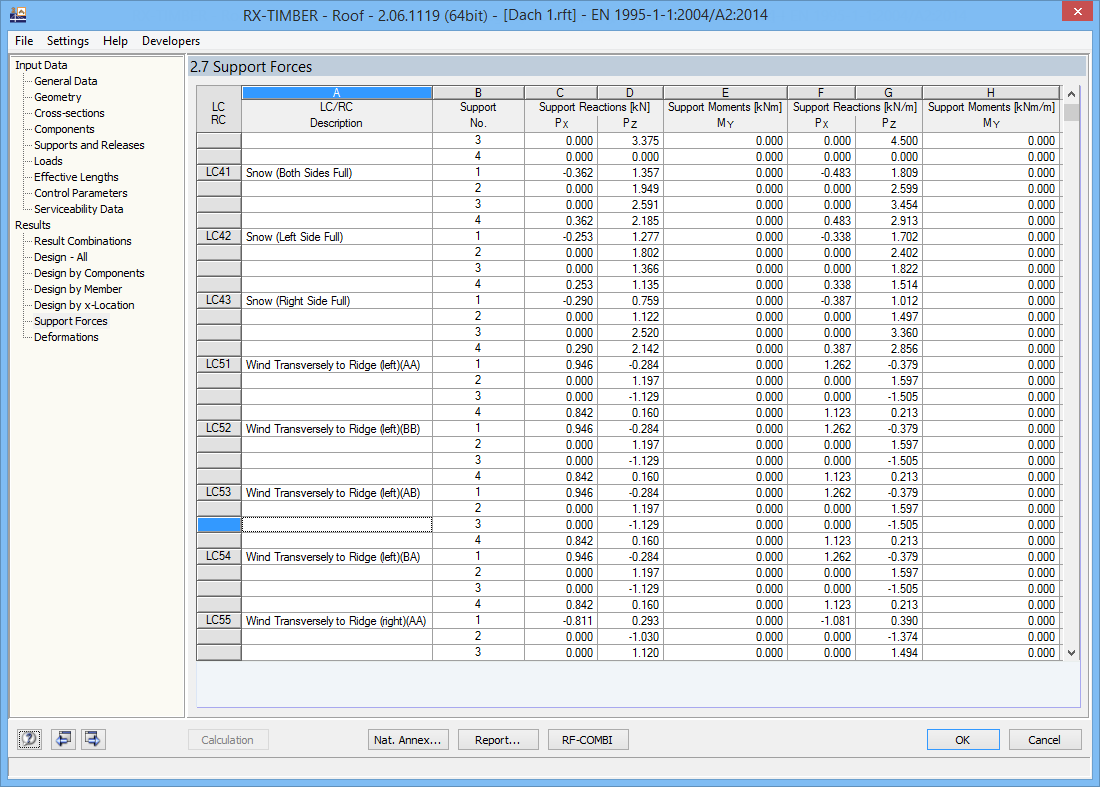Go to previous table with left arrow icon

click(x=63, y=739)
